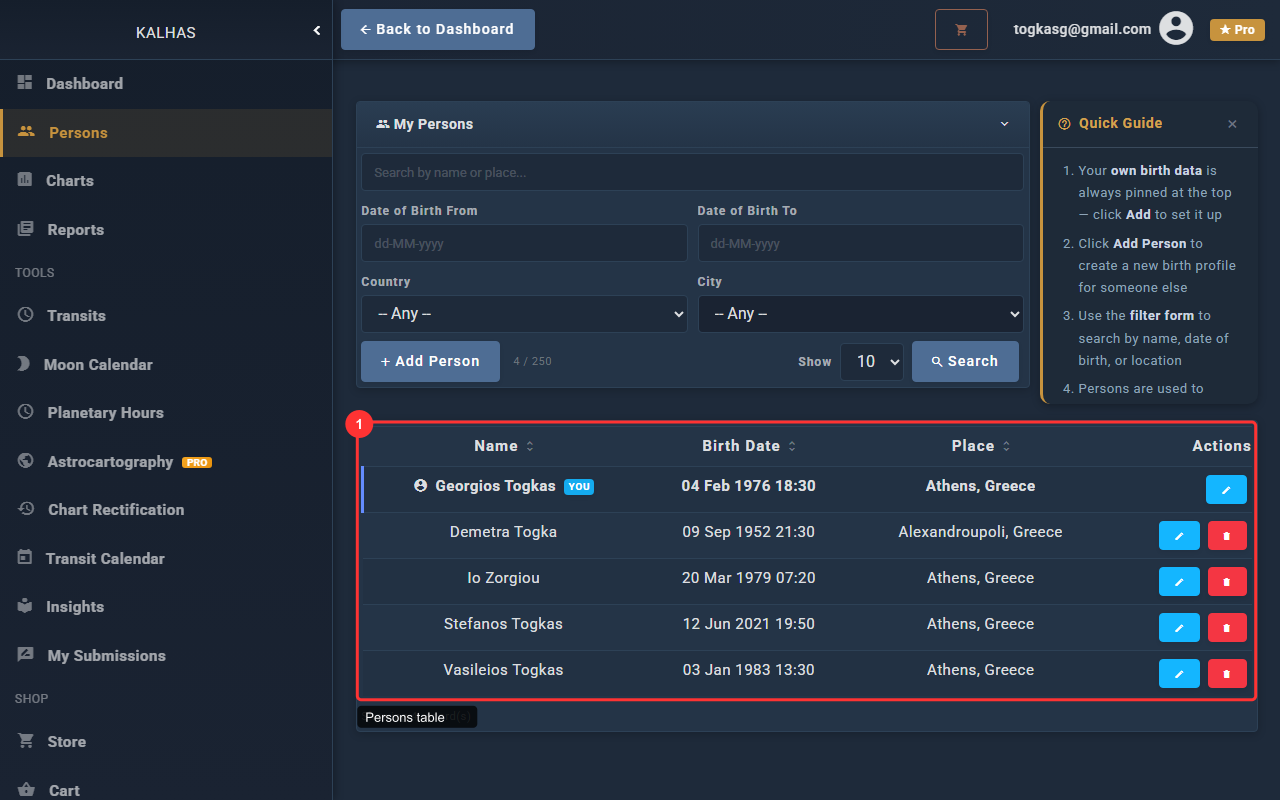1280x800 pixels.
Task: Click the Add Person button
Action: [x=430, y=361]
